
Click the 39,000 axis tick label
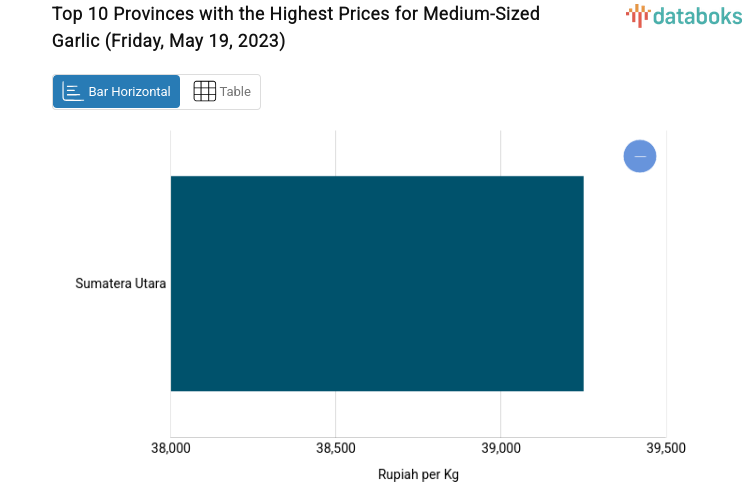(501, 449)
